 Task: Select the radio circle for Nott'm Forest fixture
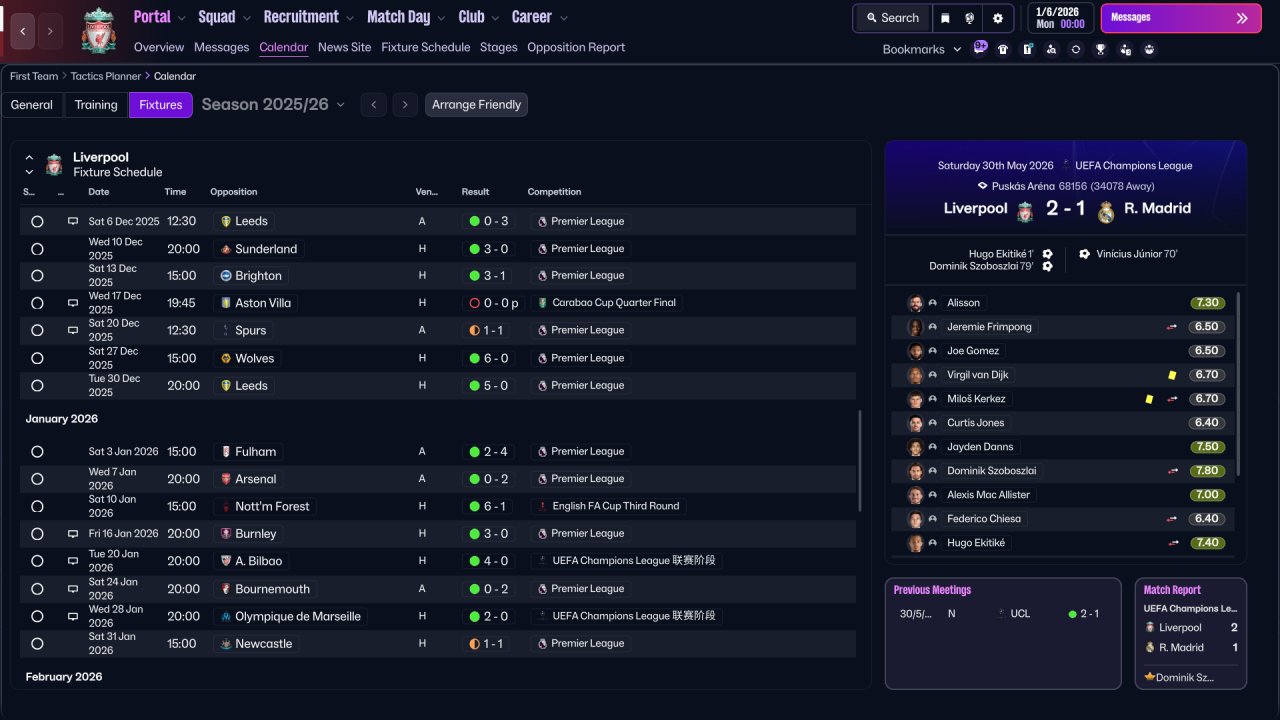click(x=37, y=507)
